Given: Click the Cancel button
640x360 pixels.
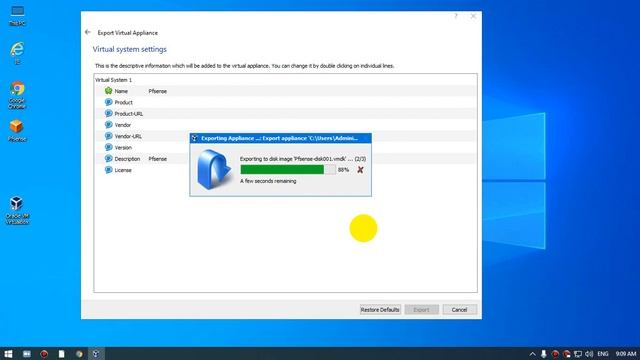Looking at the screenshot, I should 459,309.
